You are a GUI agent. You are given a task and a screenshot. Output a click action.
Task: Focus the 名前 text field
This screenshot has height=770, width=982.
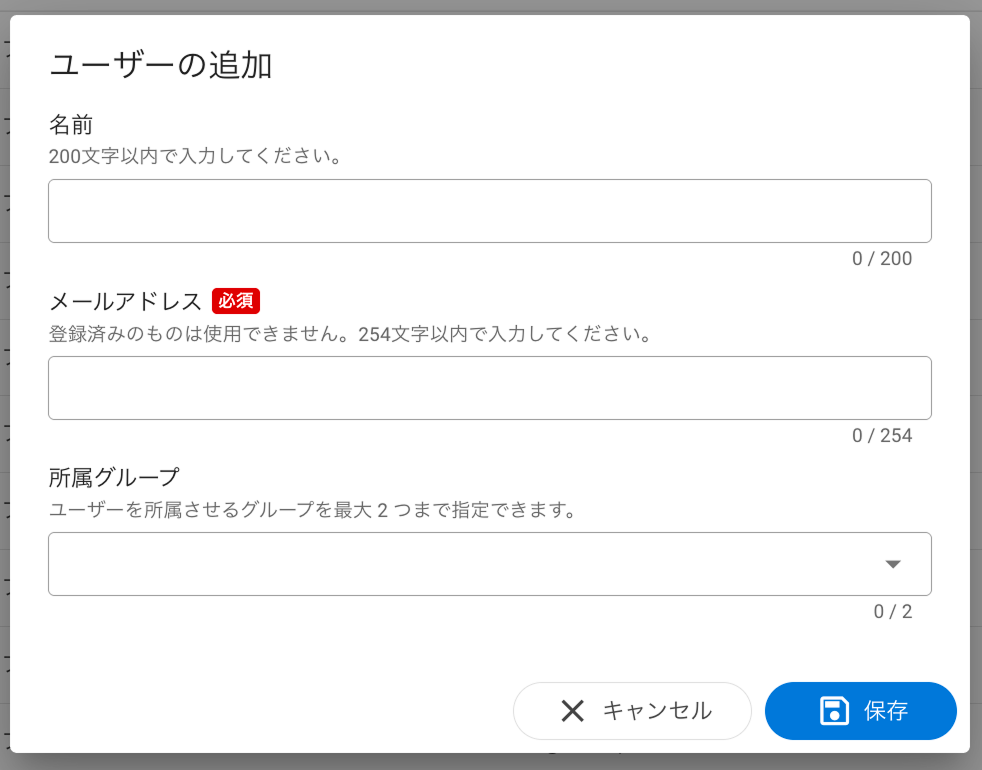pos(490,211)
